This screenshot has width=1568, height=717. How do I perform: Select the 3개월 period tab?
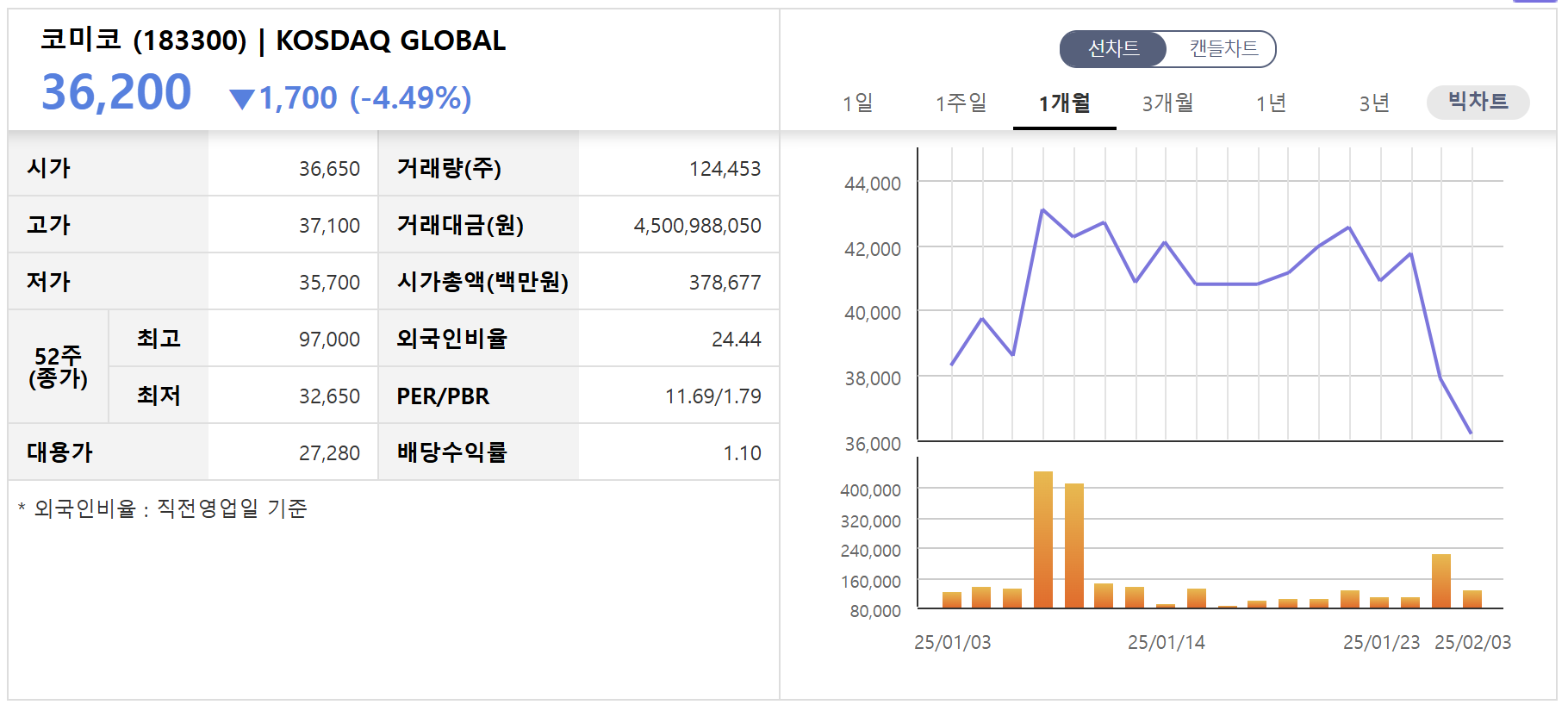[x=1168, y=103]
